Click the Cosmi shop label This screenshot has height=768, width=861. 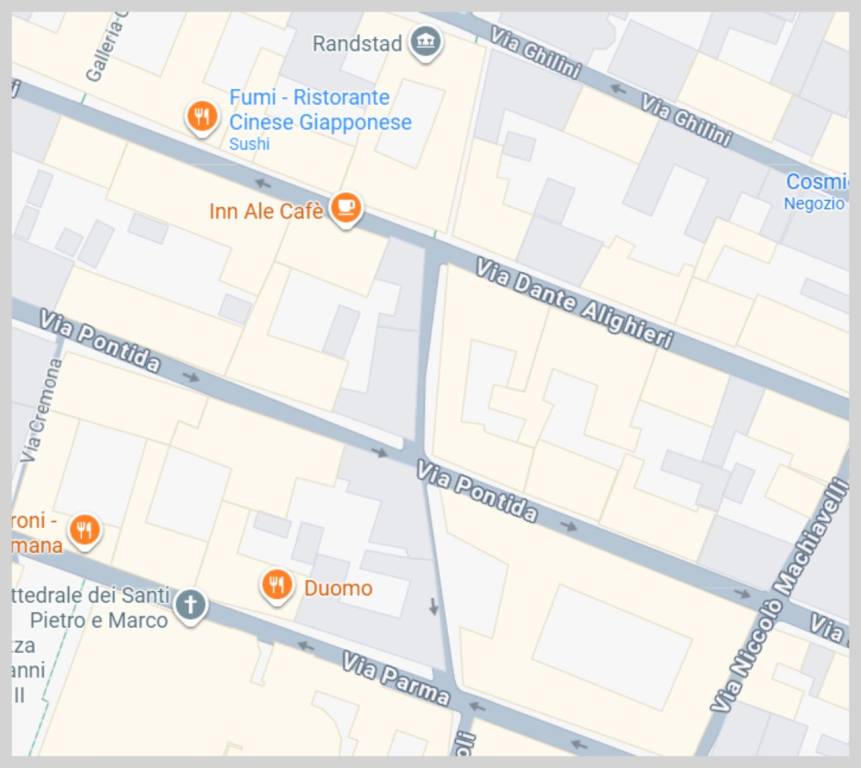click(817, 182)
